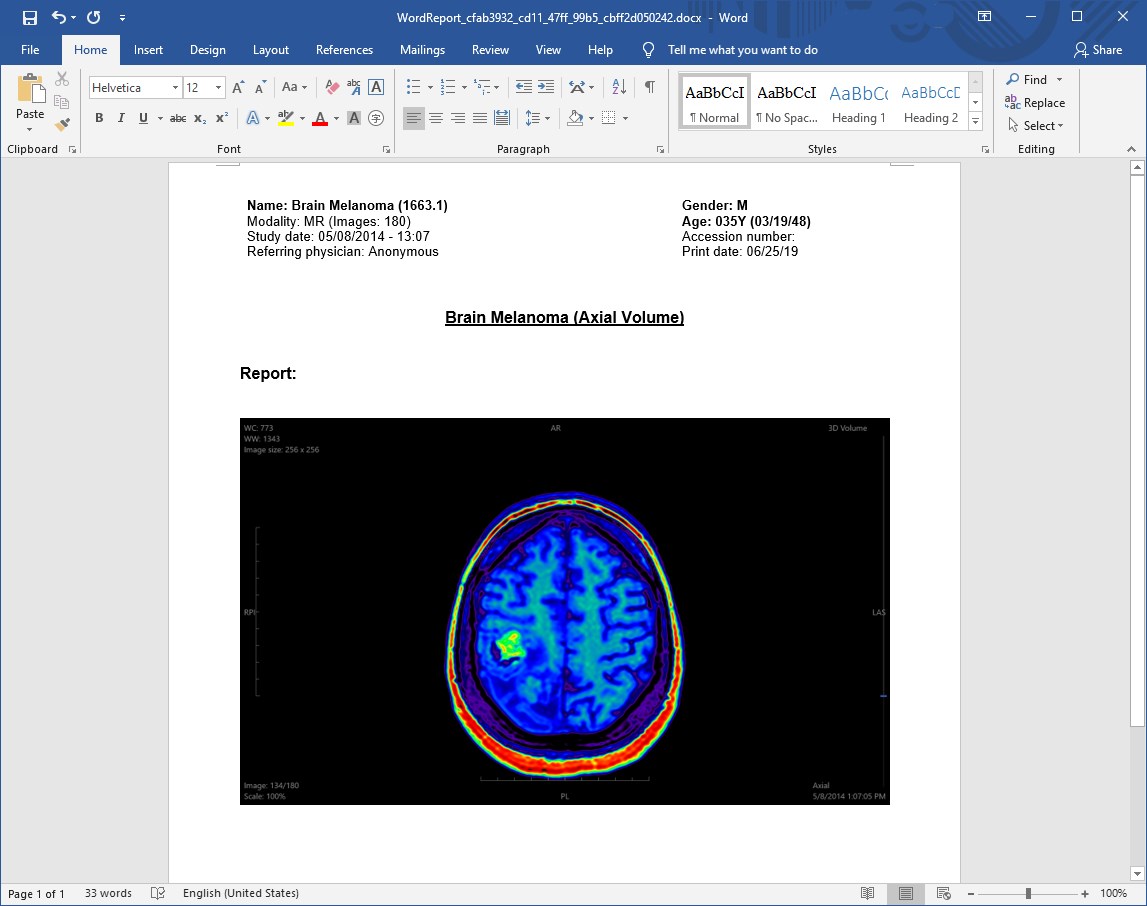
Task: Click the Sort A-Z icon
Action: (619, 87)
